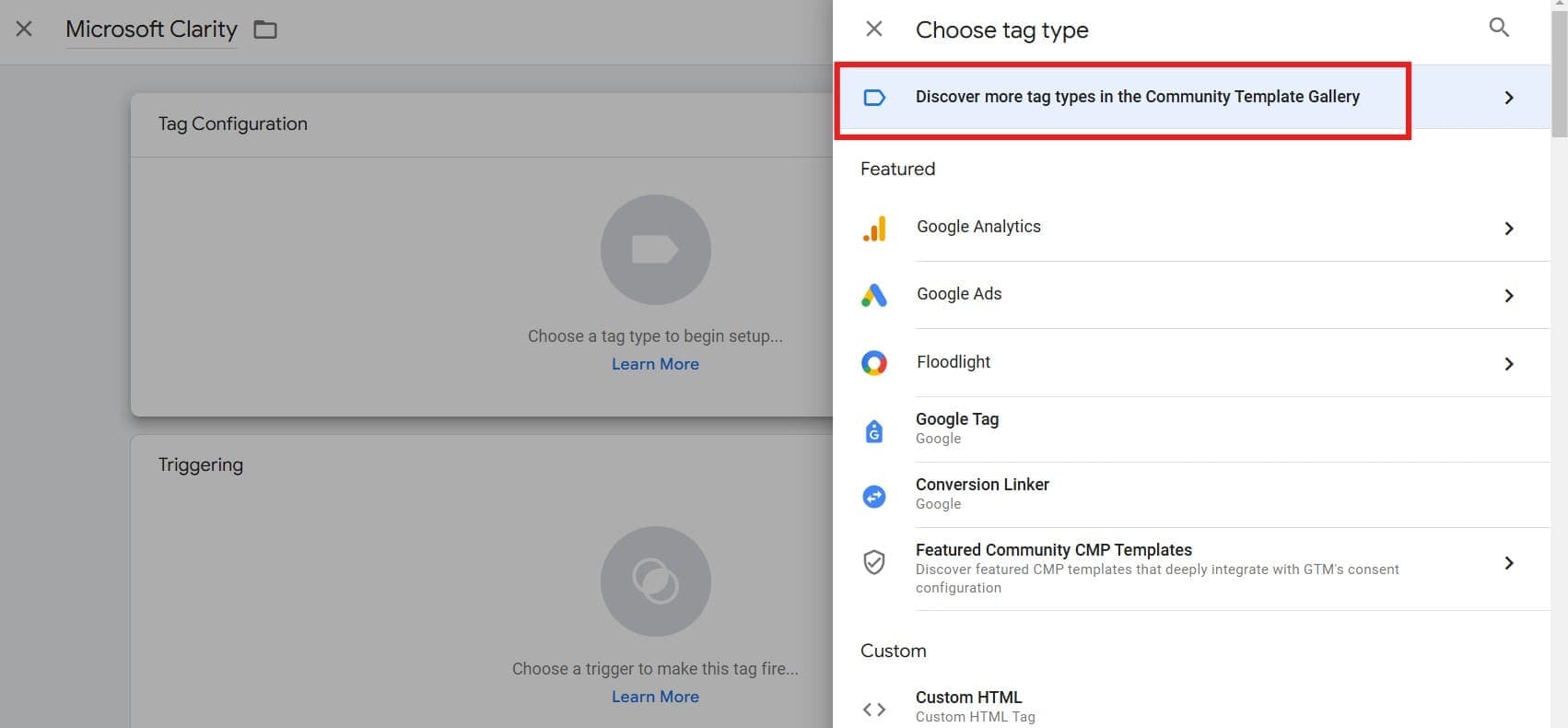1568x728 pixels.
Task: Click the search magnifier in tag type panel
Action: 1499,28
